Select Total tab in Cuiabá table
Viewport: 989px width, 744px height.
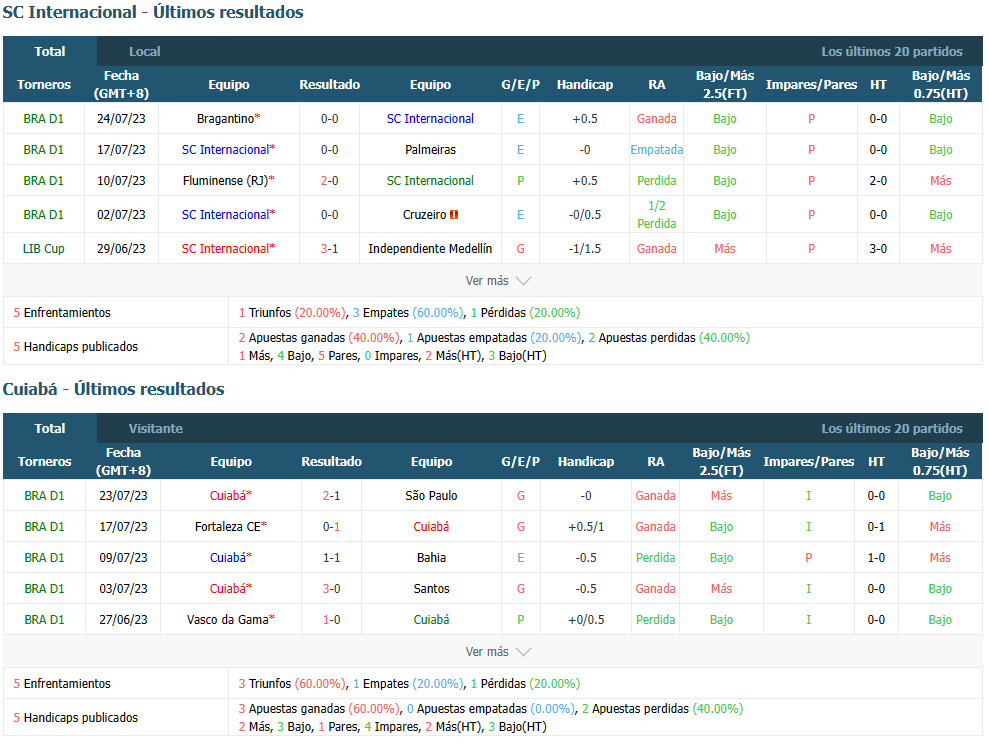50,429
